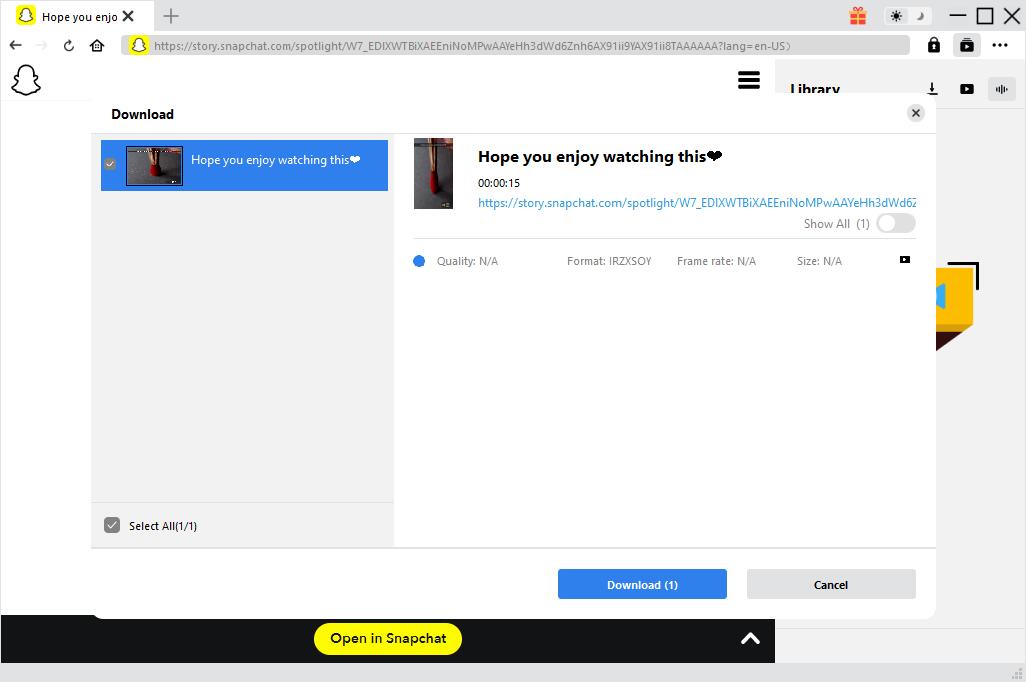Click the lock icon beside address bar
This screenshot has width=1026, height=682.
point(933,45)
